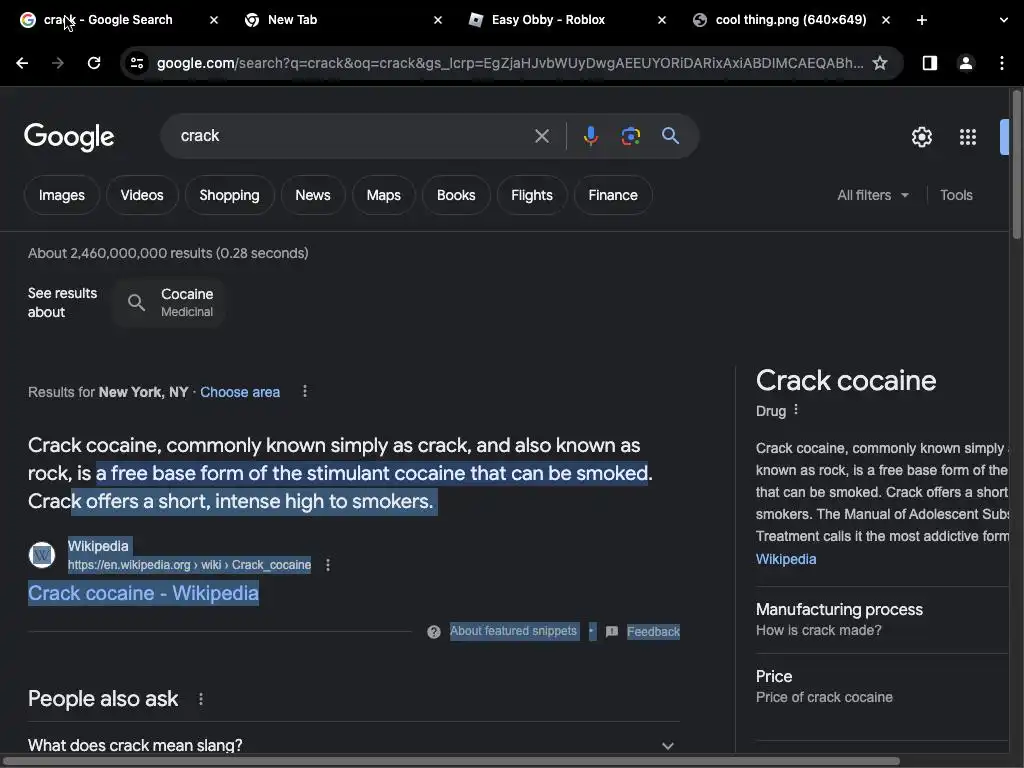Open the browser side panel
The width and height of the screenshot is (1024, 768).
[x=929, y=63]
